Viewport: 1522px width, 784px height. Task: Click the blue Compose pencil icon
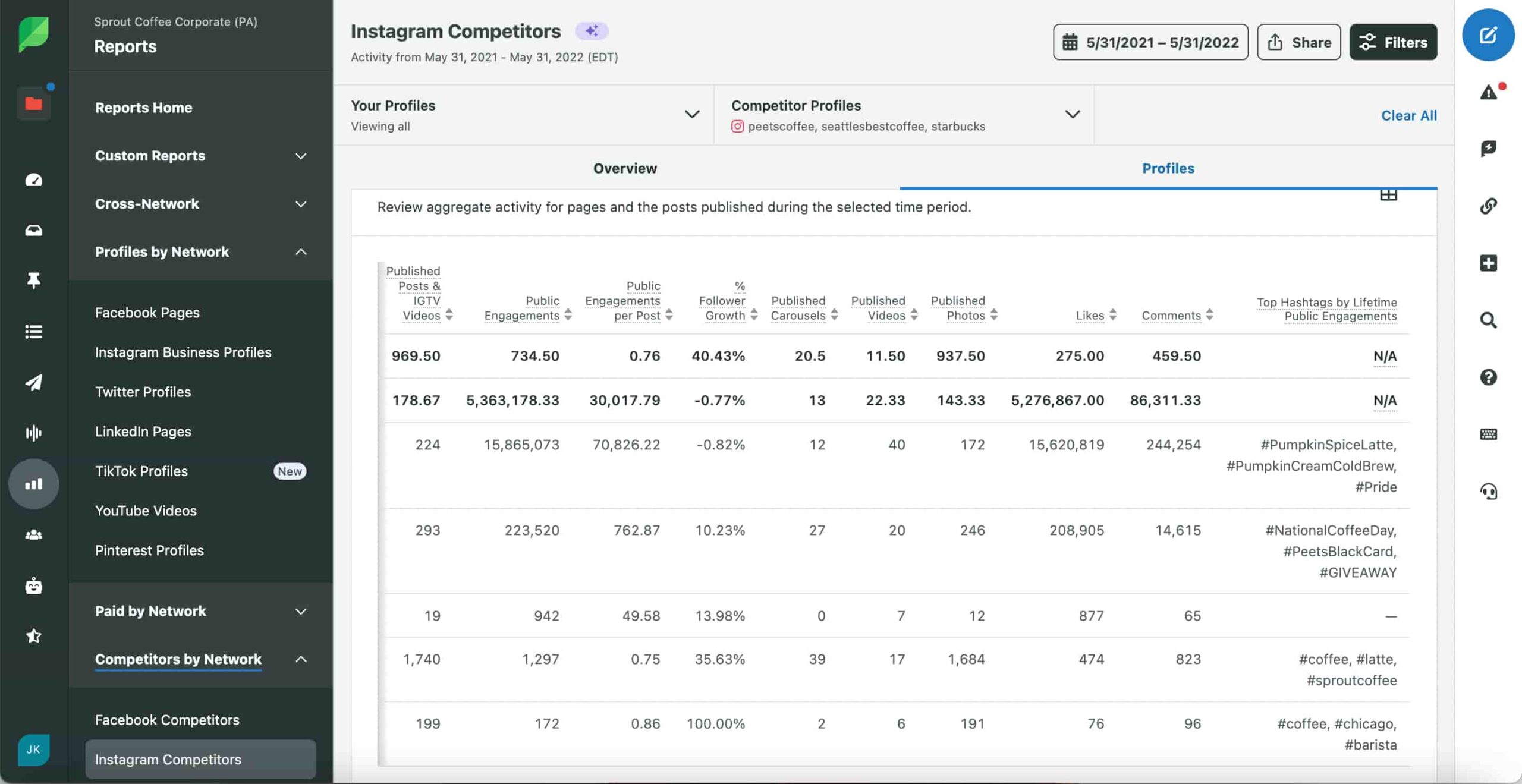pyautogui.click(x=1488, y=35)
